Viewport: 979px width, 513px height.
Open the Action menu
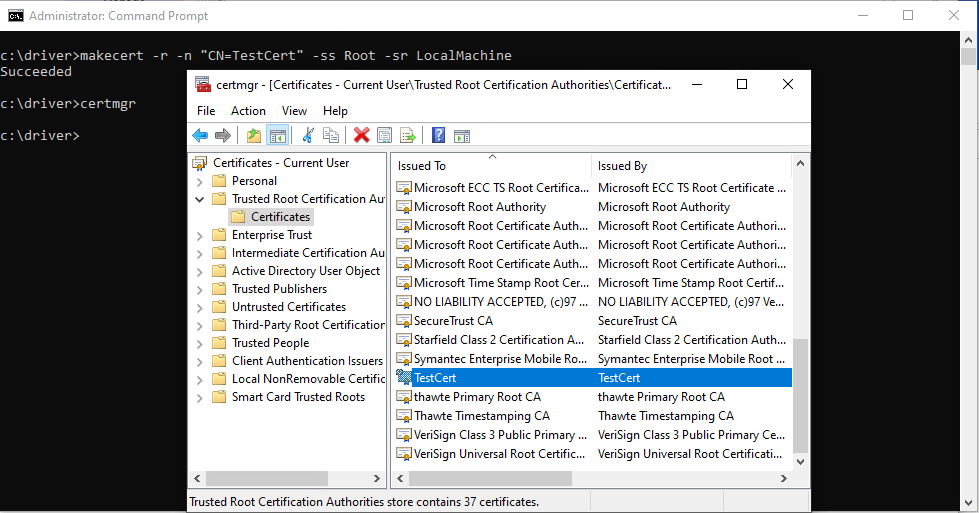[x=248, y=110]
